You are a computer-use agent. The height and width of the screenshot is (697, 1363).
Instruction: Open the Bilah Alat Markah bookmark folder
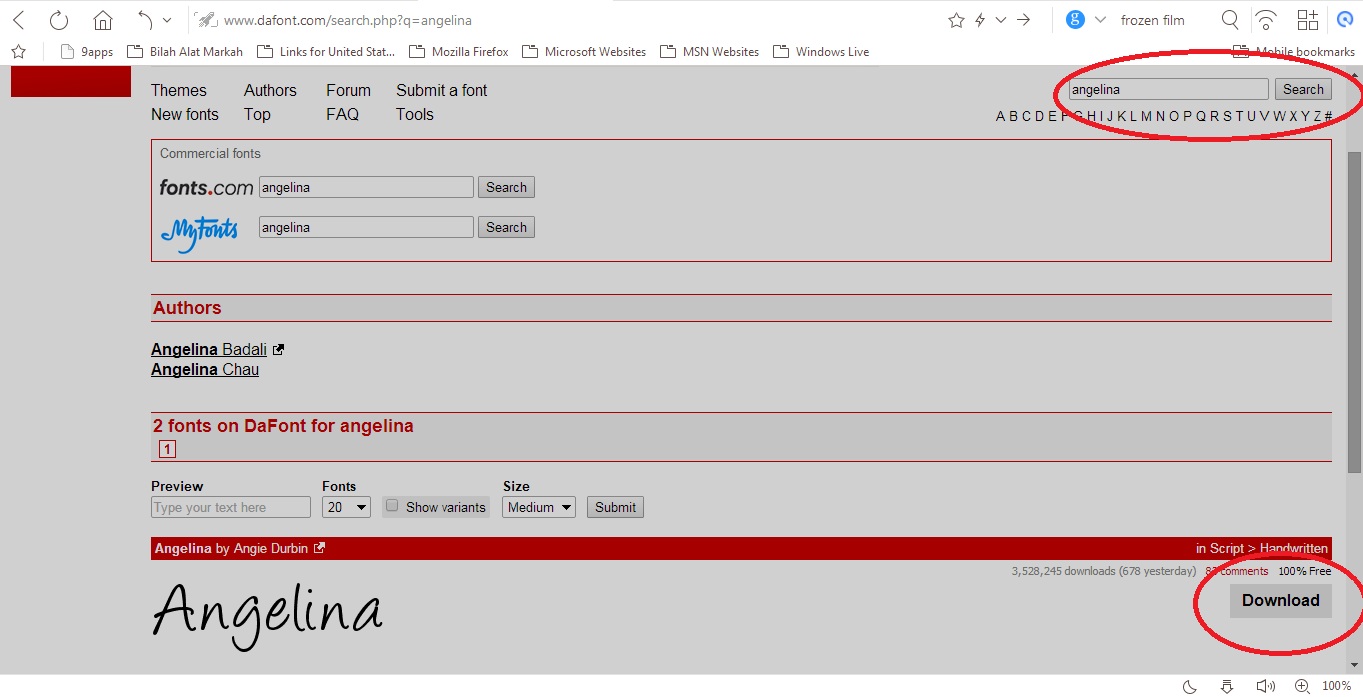tap(185, 51)
